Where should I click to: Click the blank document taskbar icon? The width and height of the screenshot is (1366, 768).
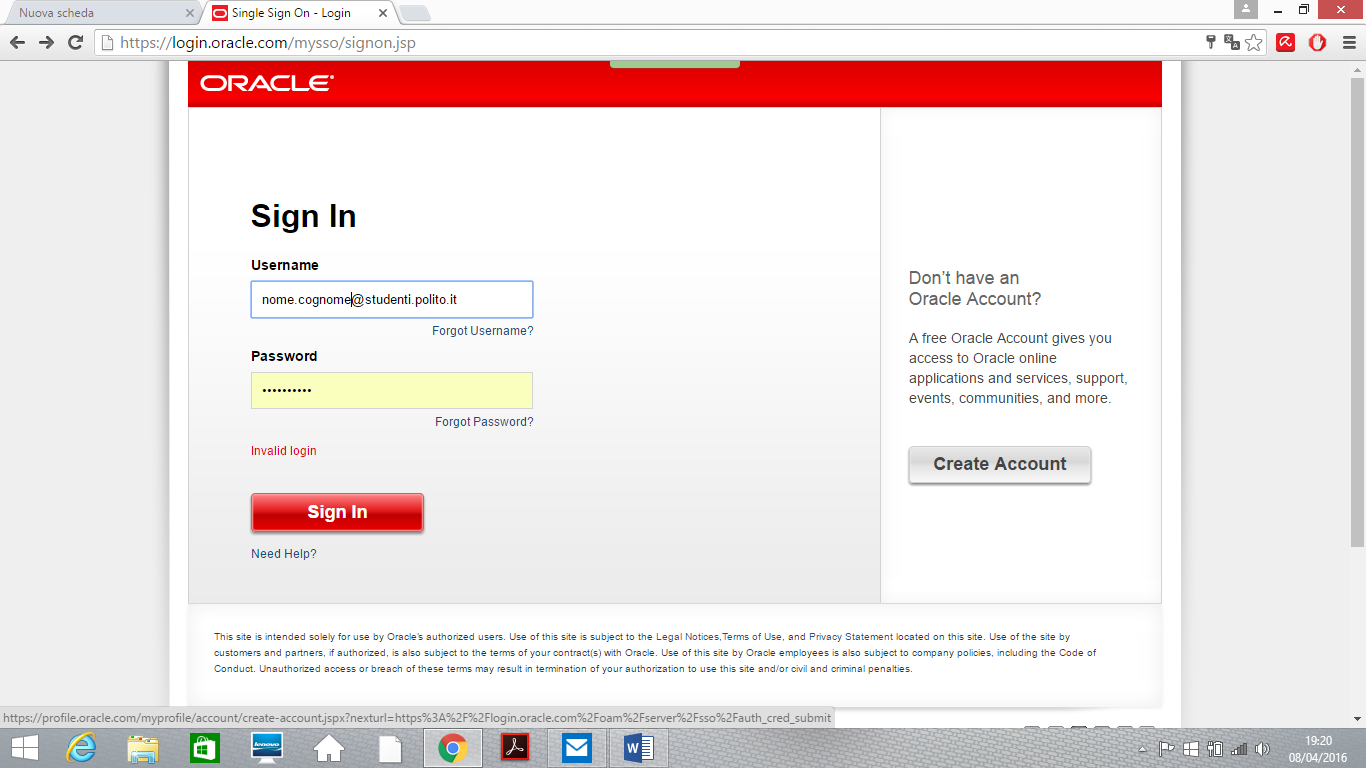click(x=390, y=748)
